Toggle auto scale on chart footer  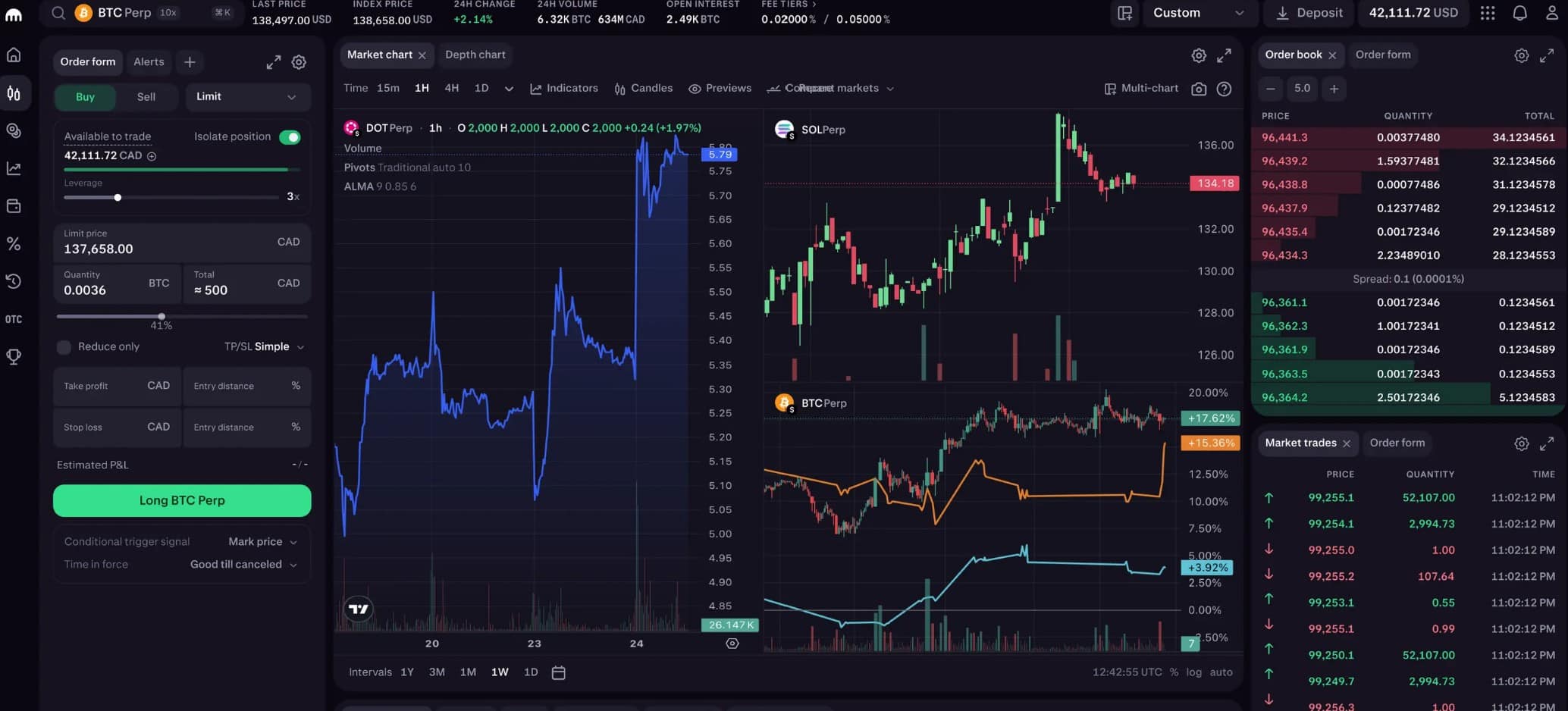(x=1221, y=672)
